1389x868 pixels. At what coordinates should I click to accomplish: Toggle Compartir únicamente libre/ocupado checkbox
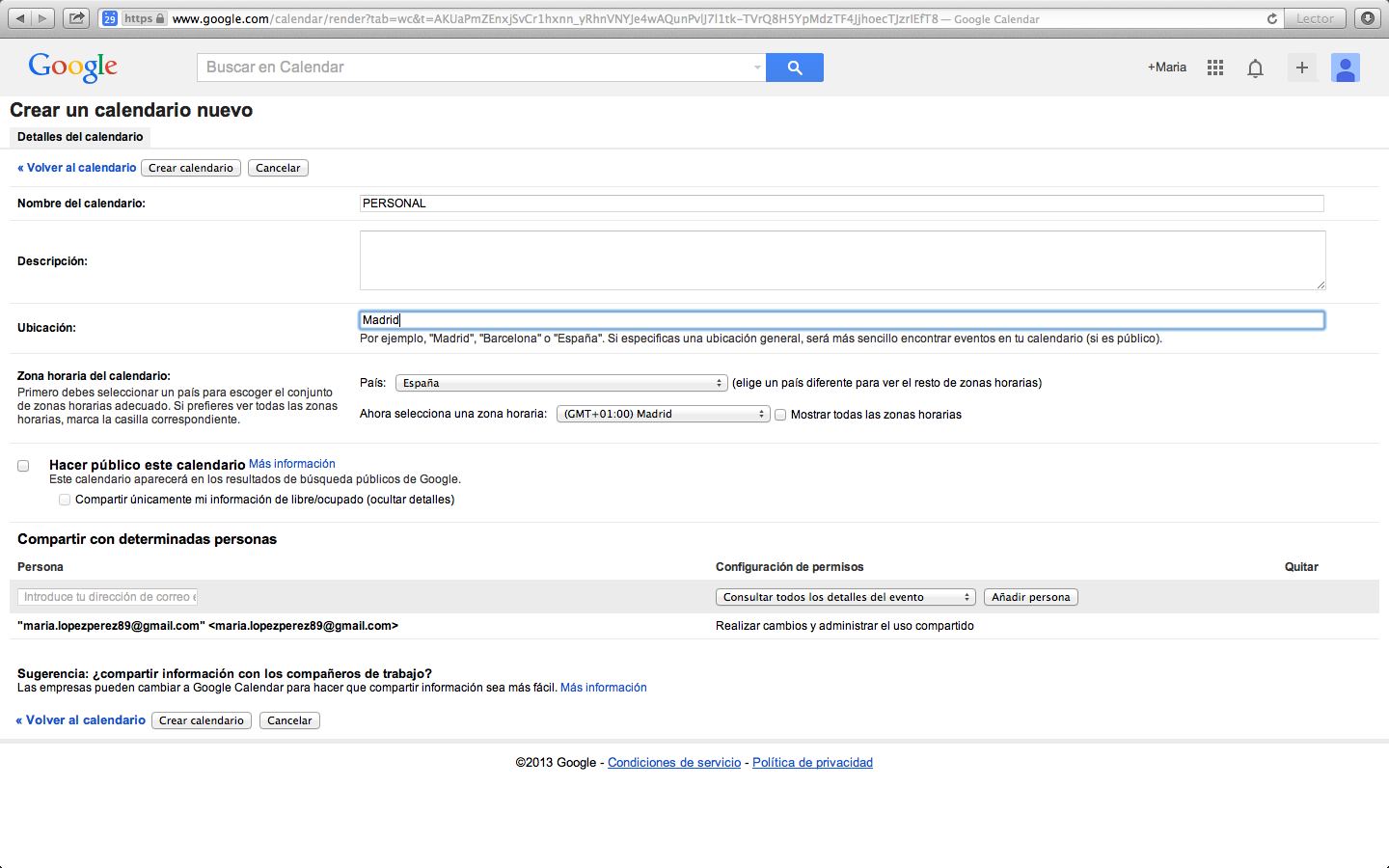(x=65, y=500)
